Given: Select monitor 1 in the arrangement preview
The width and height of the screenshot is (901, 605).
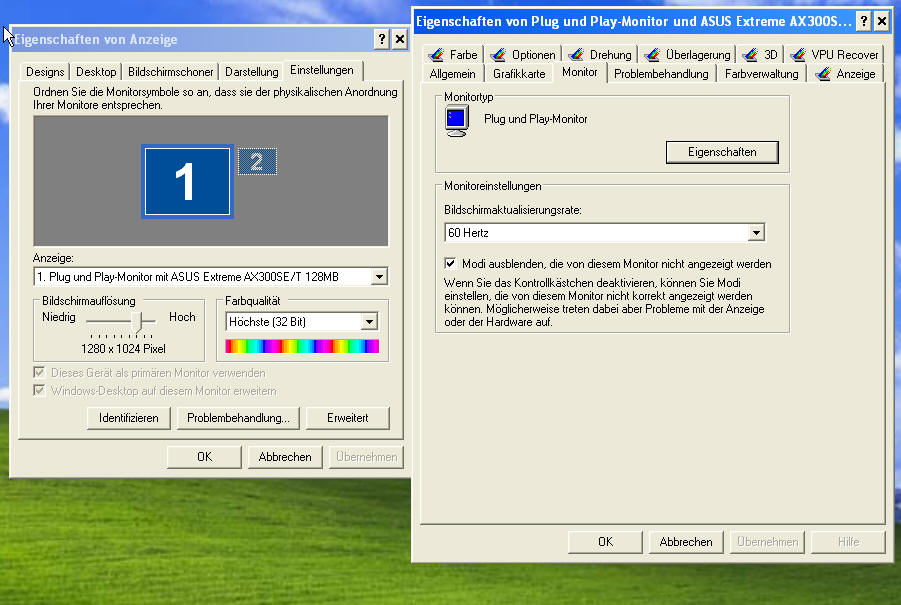Looking at the screenshot, I should coord(187,182).
